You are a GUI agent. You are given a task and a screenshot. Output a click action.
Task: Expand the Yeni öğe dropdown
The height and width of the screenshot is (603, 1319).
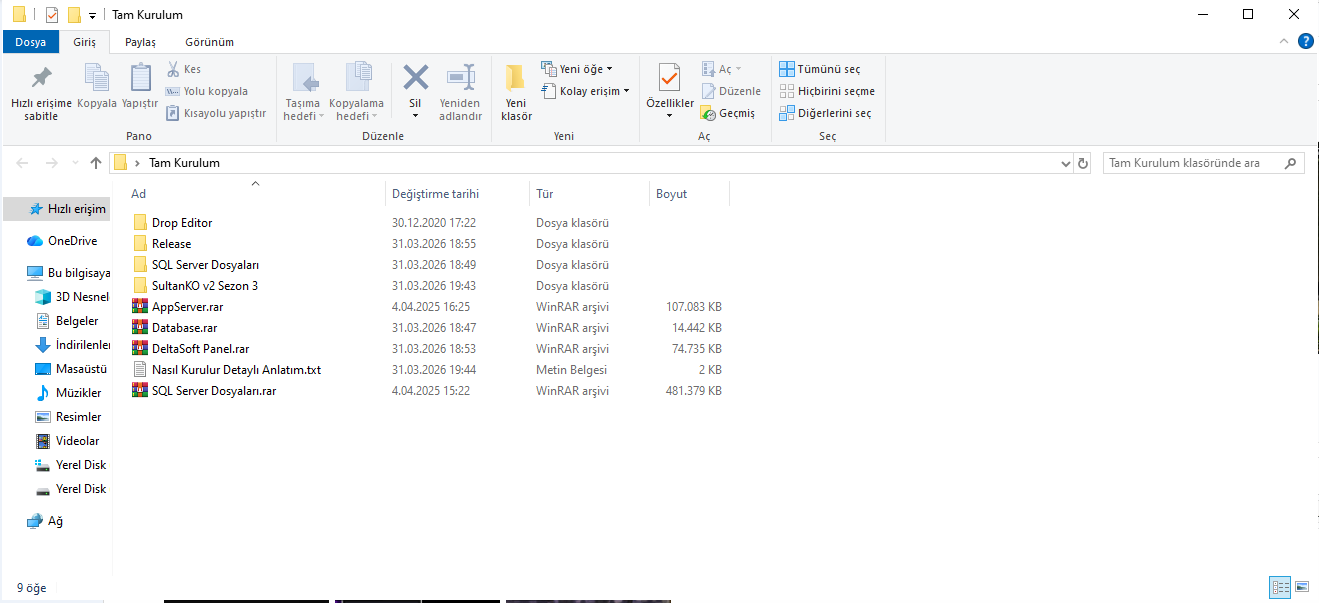[x=577, y=69]
